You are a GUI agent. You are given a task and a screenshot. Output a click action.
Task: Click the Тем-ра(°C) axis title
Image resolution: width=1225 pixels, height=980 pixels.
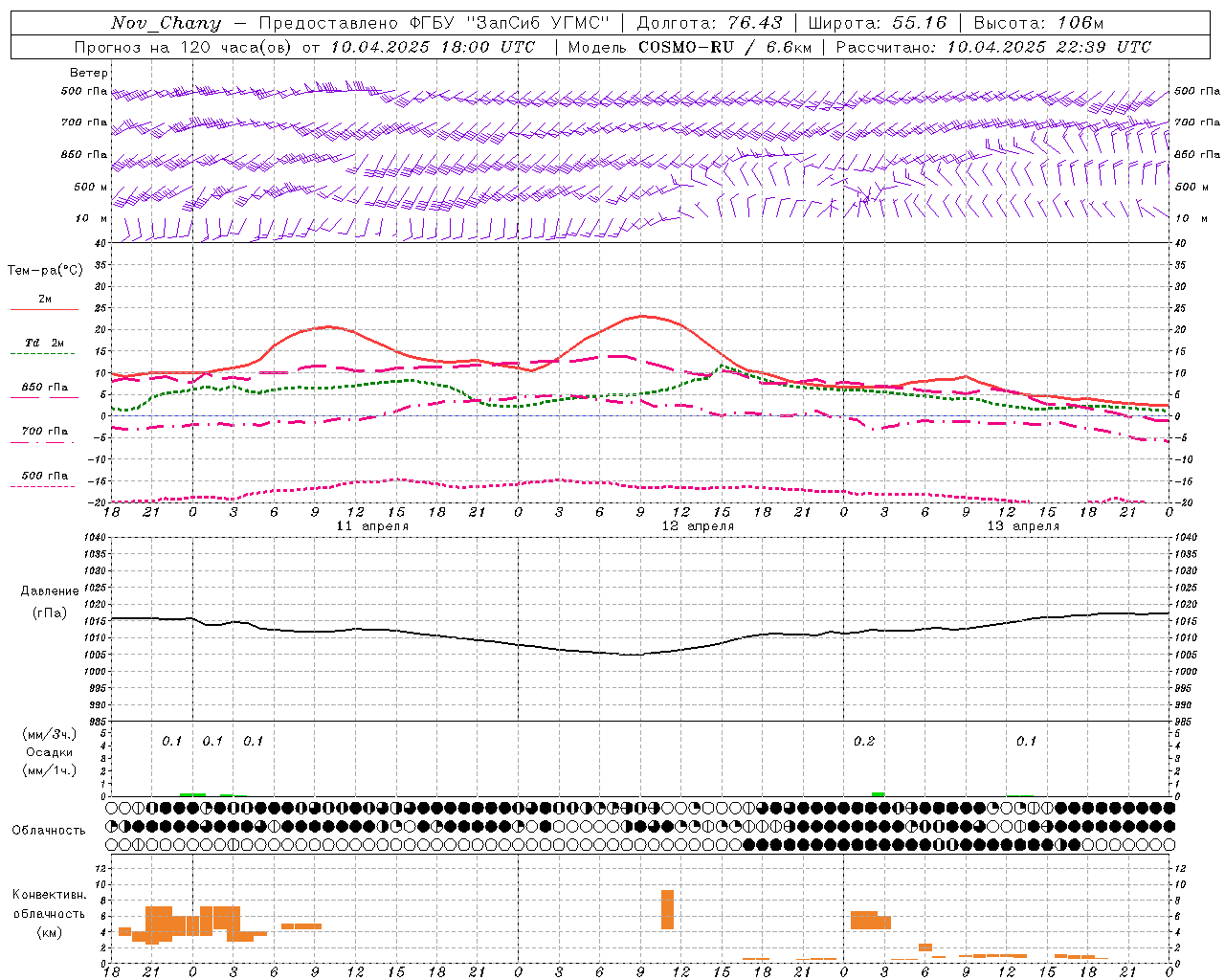(x=45, y=271)
